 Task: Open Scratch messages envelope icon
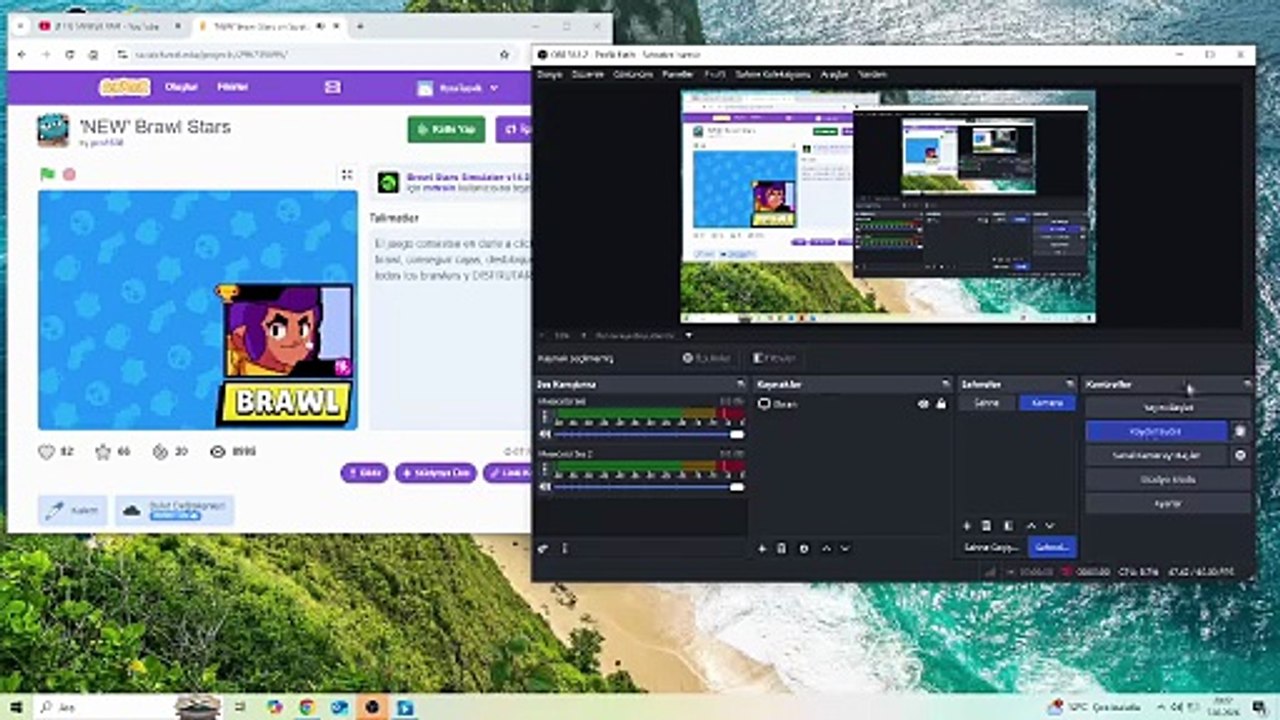(333, 88)
